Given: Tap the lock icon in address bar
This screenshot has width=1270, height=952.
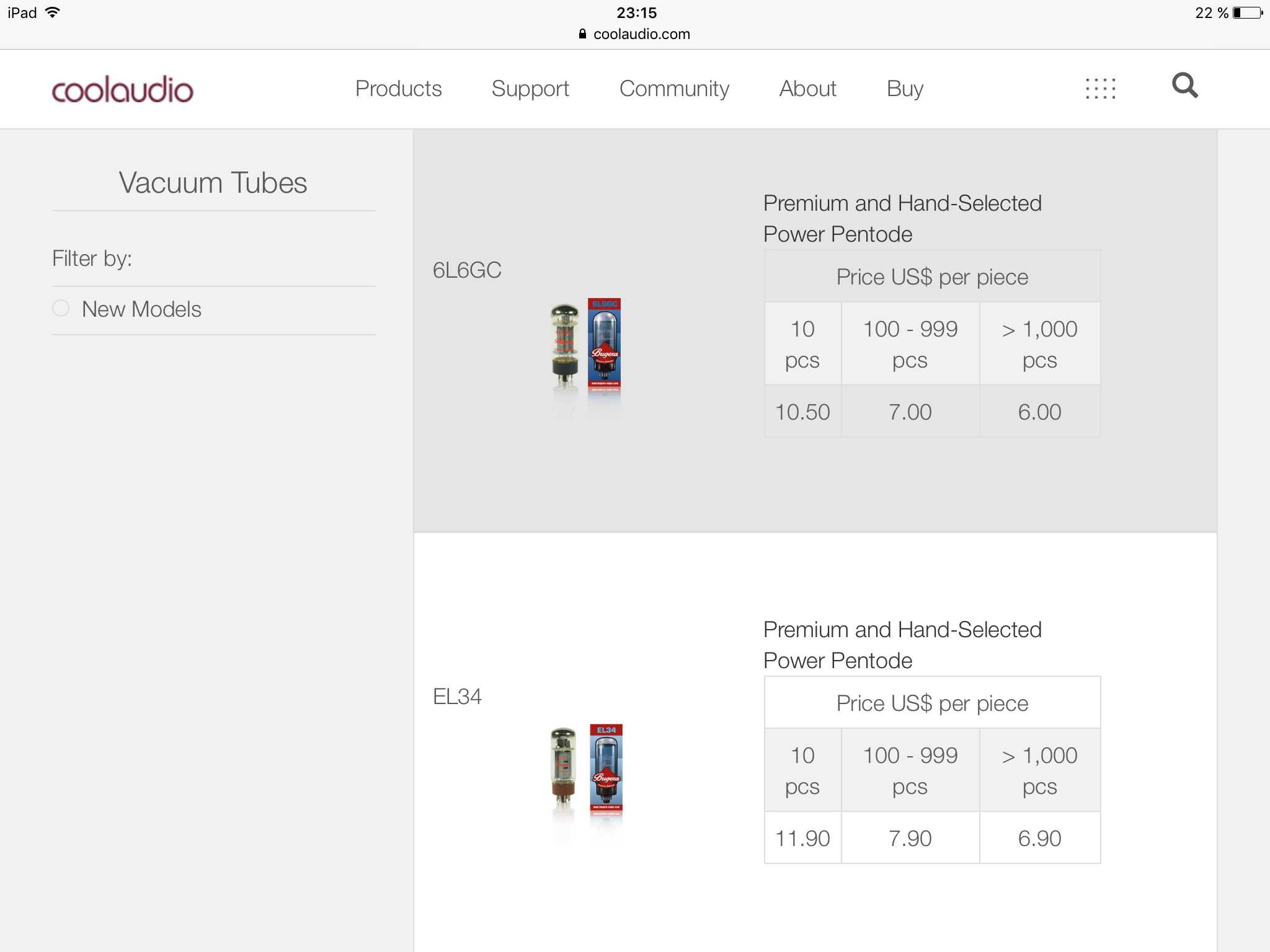Looking at the screenshot, I should click(582, 34).
